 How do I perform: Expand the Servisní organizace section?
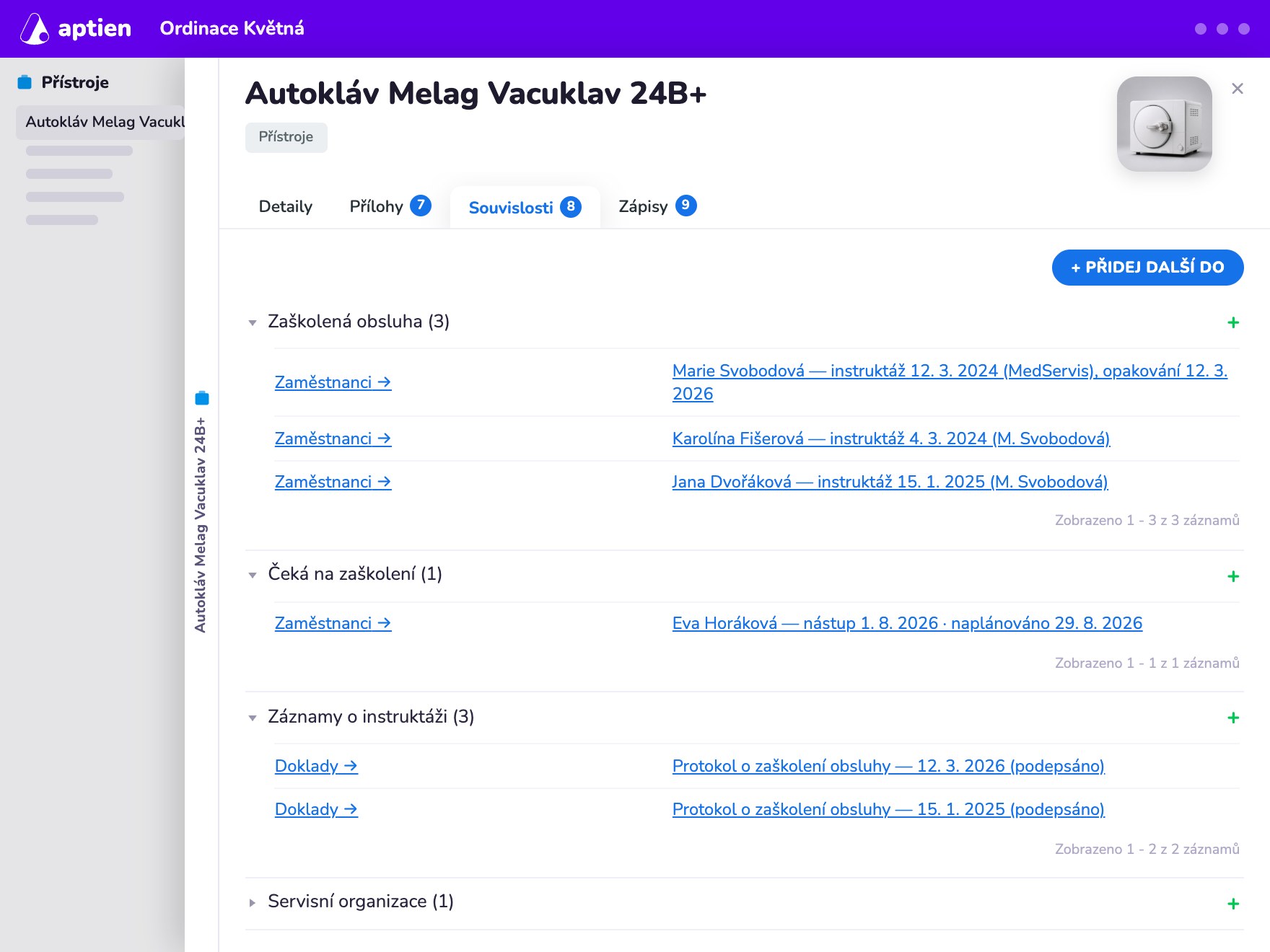(x=253, y=902)
